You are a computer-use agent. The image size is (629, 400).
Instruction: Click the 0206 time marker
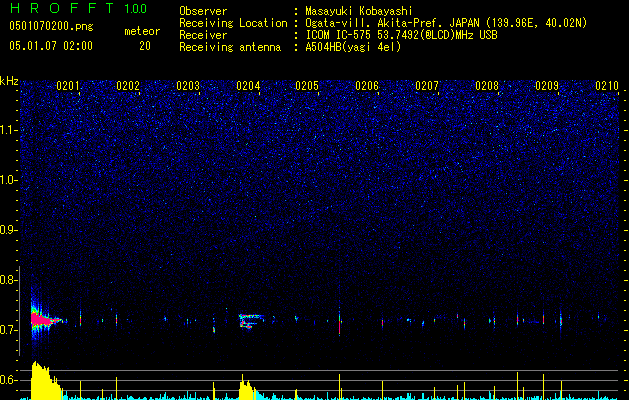[367, 86]
